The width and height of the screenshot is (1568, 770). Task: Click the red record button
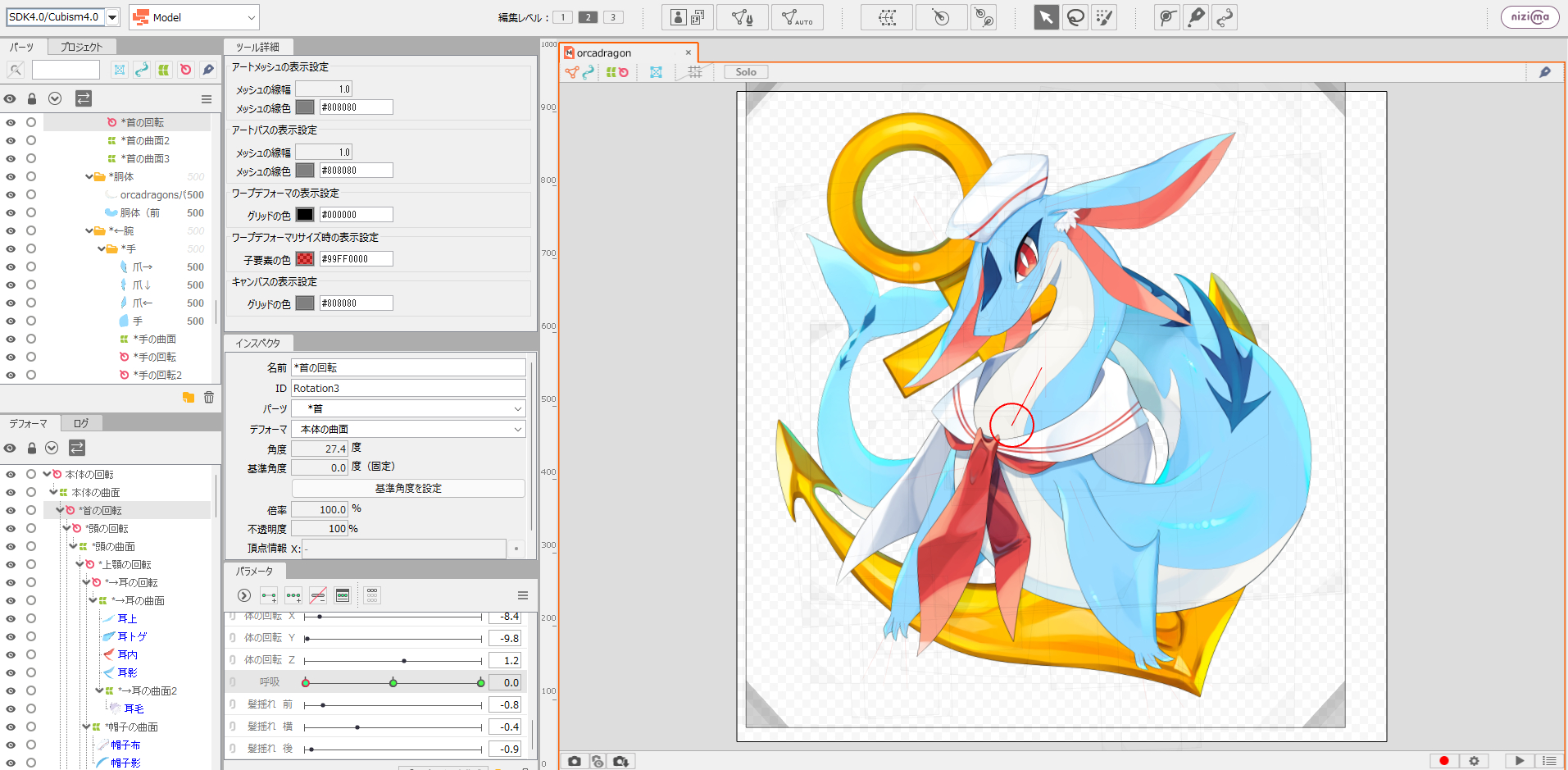point(1444,761)
